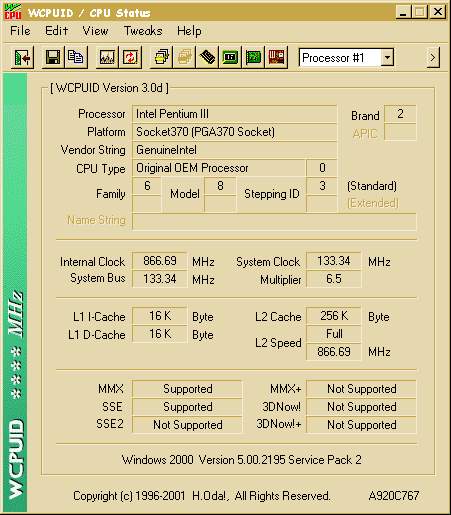Click the L2 Speed Full value
The height and width of the screenshot is (515, 451).
click(333, 334)
